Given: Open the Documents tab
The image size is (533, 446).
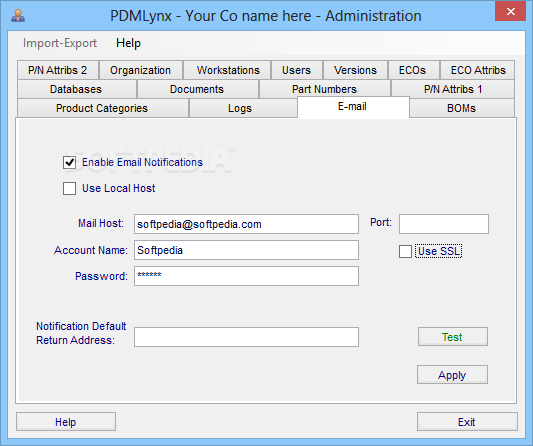Looking at the screenshot, I should (x=197, y=89).
